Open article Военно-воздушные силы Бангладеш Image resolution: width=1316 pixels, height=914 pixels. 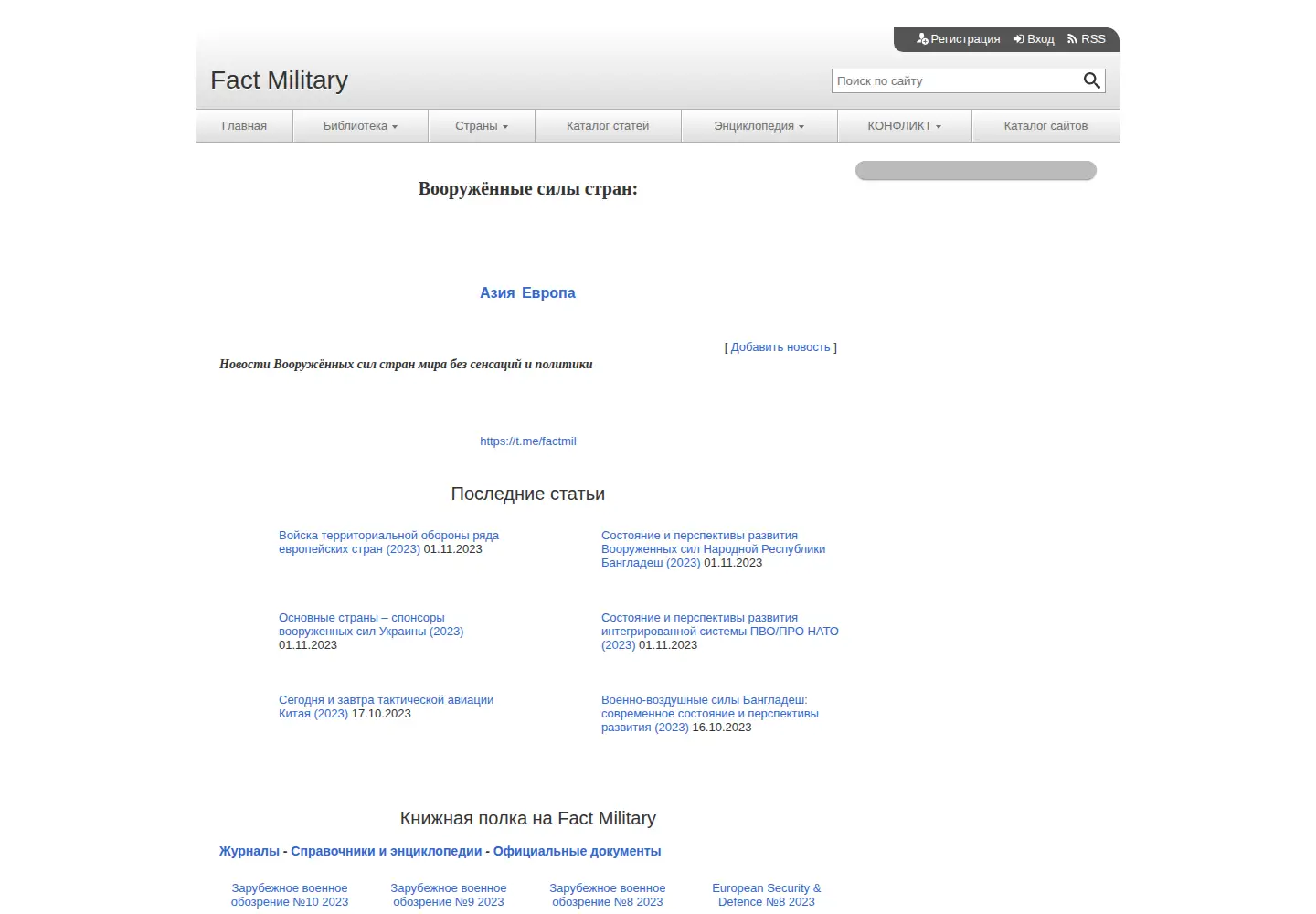710,714
